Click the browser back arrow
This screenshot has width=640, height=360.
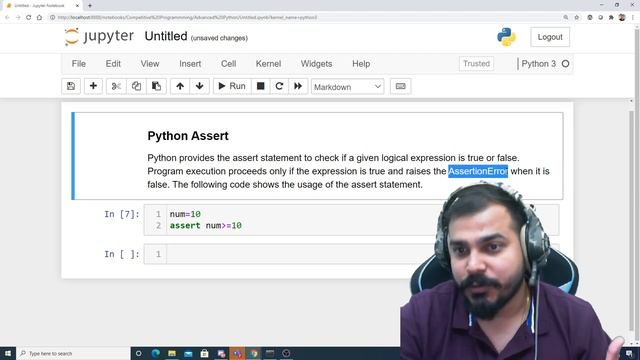point(7,18)
